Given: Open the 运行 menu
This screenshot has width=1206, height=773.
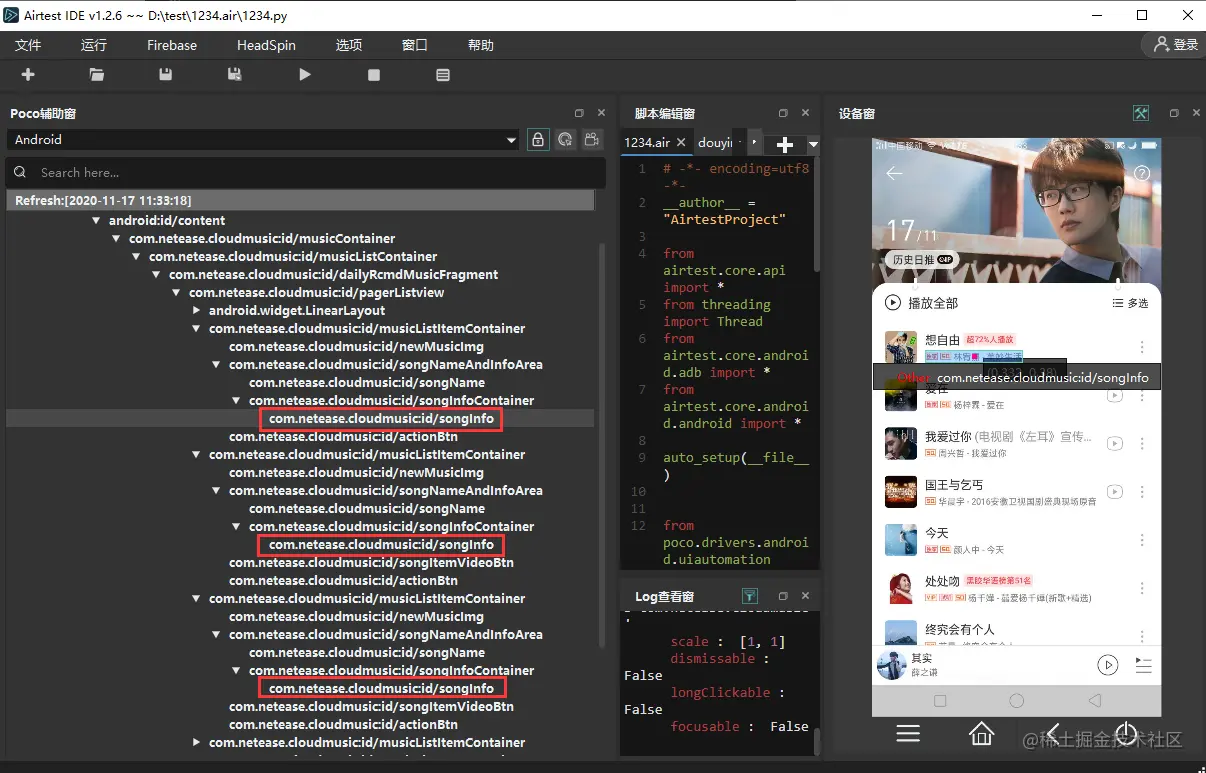Looking at the screenshot, I should tap(94, 45).
